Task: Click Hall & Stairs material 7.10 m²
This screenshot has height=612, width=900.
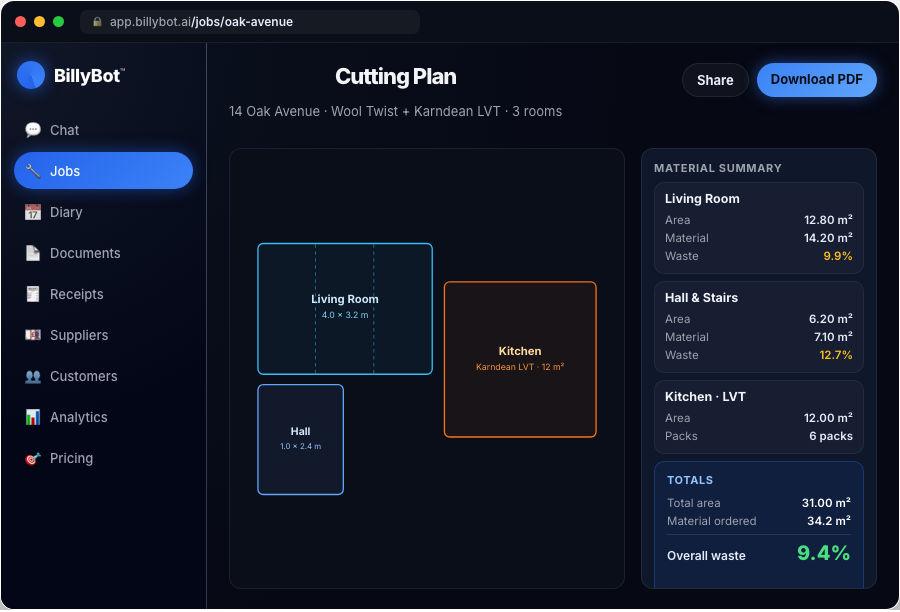Action: click(x=833, y=337)
